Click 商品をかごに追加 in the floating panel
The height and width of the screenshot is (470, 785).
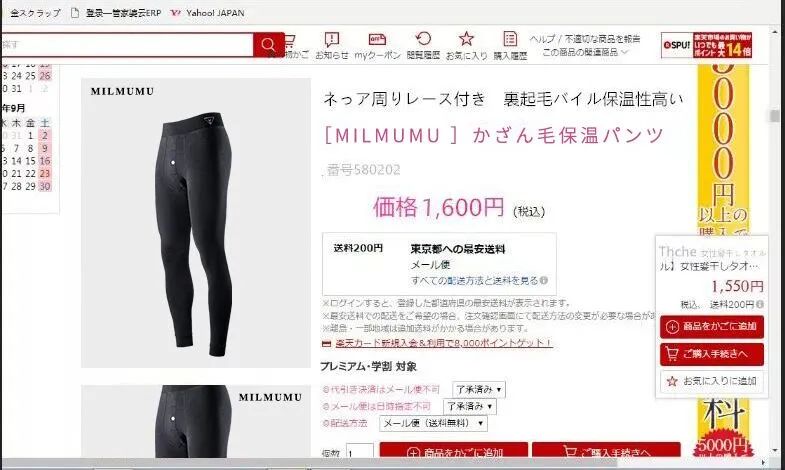pos(712,326)
